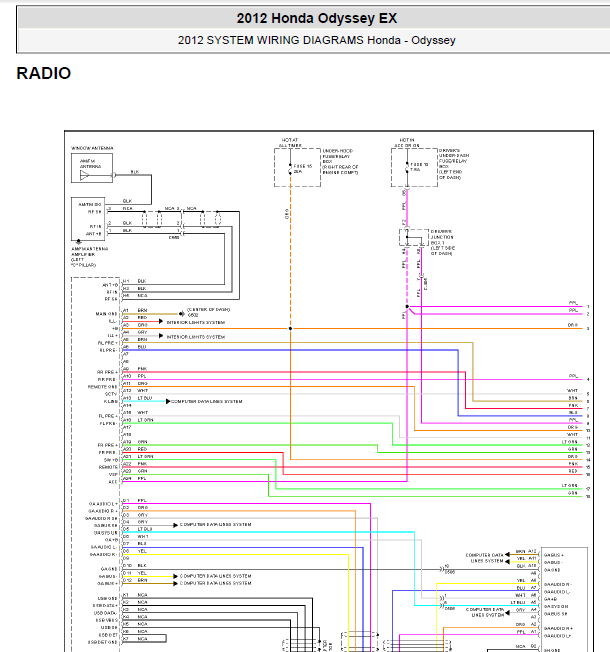
Task: Click the 'K1 NCA' wire label
Action: click(135, 595)
